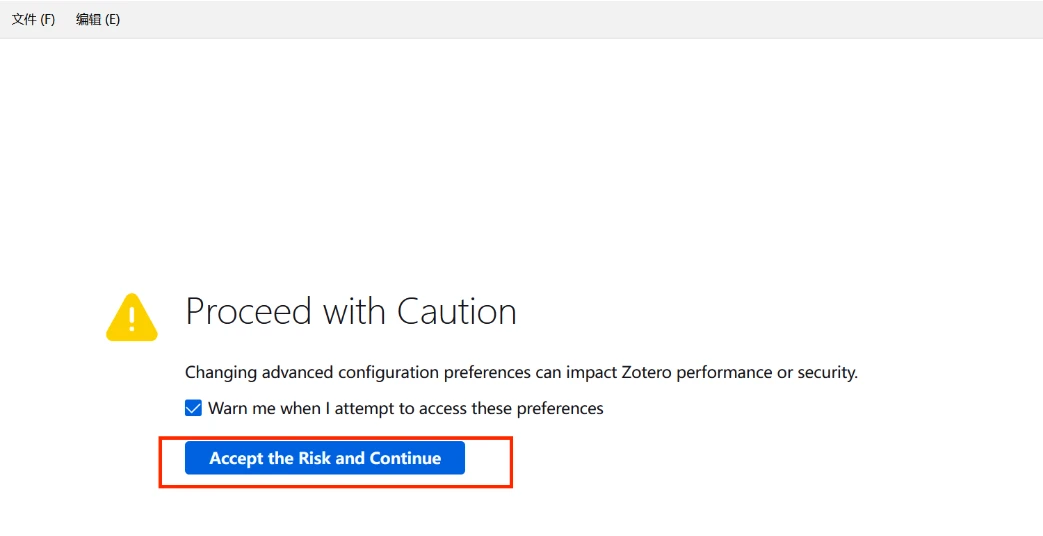Select the "Proceed with Caution" heading
This screenshot has width=1043, height=536.
[x=351, y=311]
